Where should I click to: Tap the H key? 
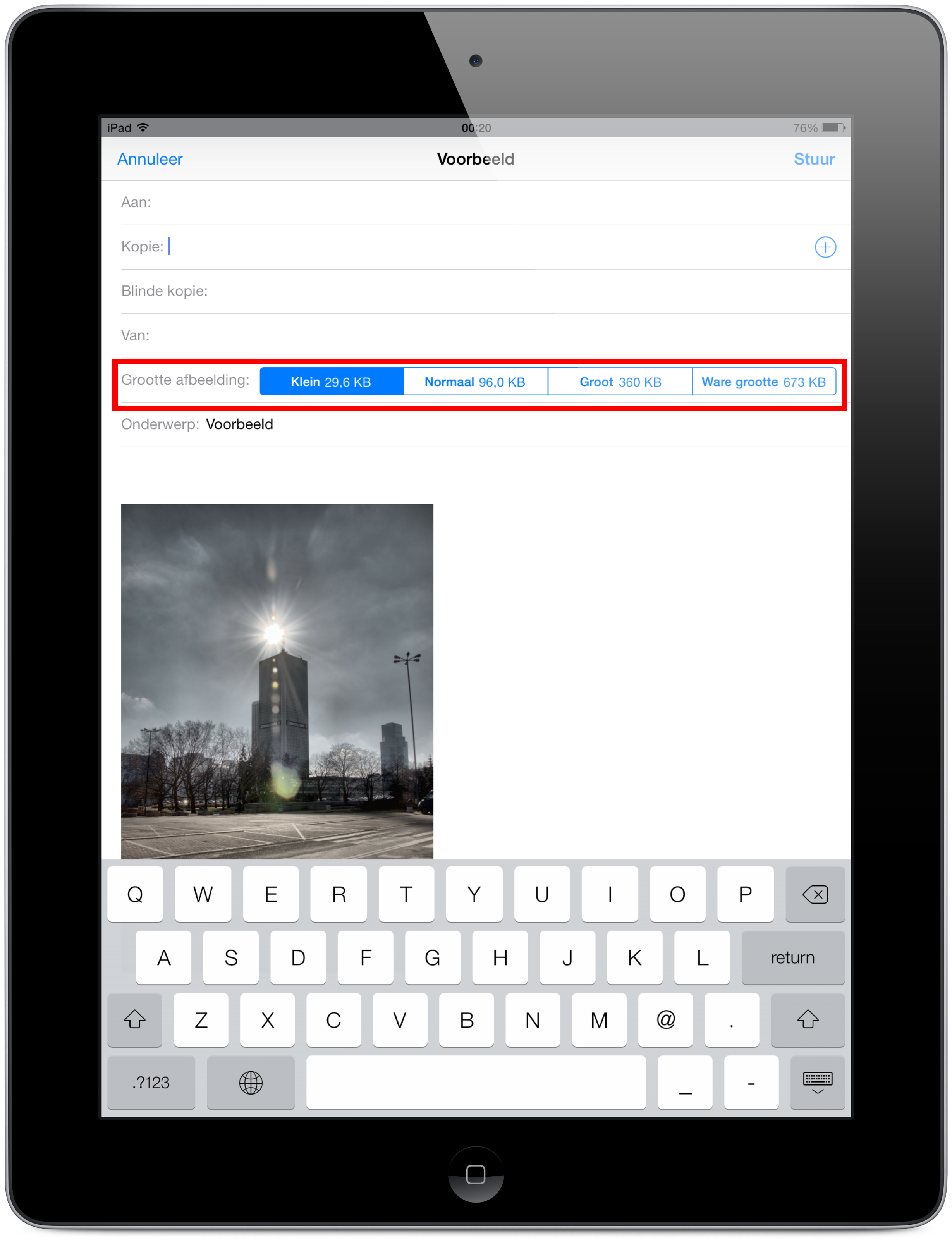point(500,957)
